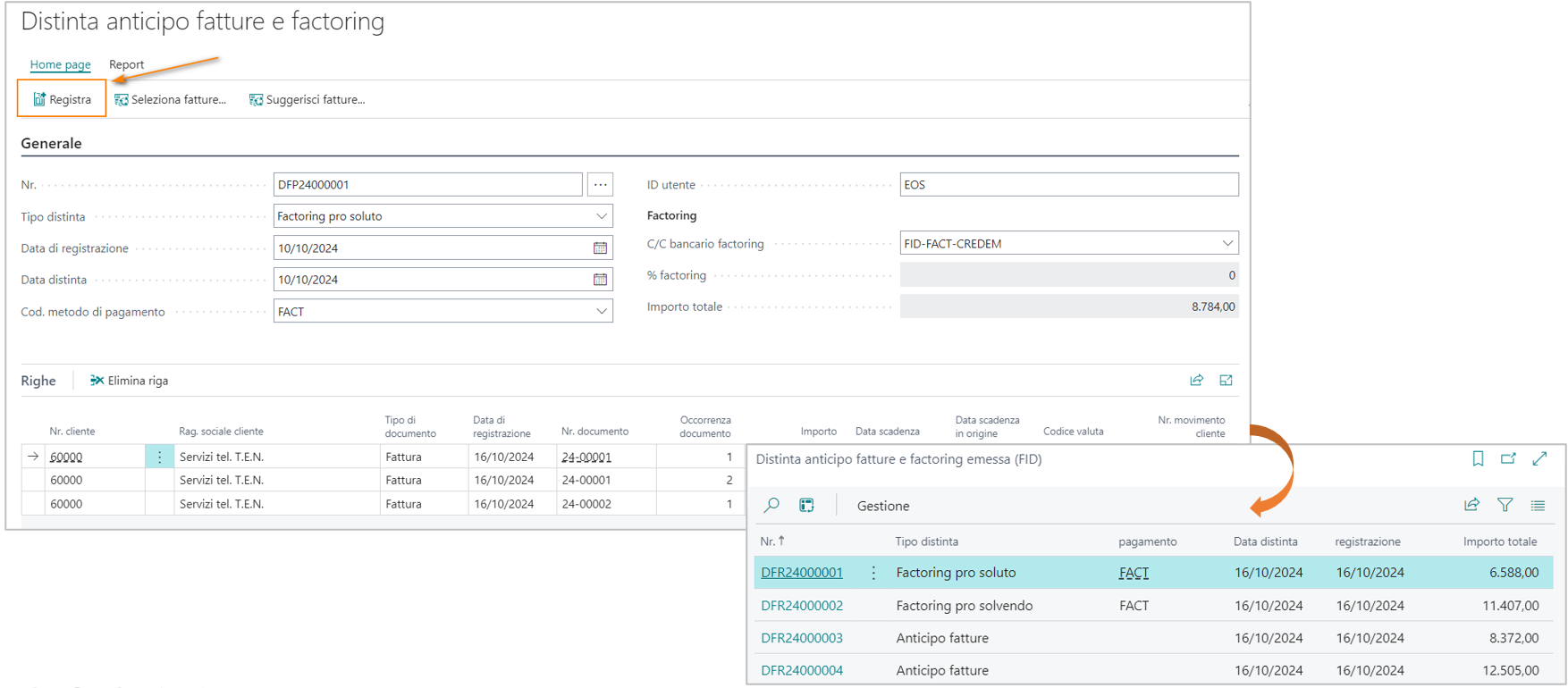Viewport: 1568px width, 688px height.
Task: Open calendar for Data di registrazione
Action: [x=600, y=248]
